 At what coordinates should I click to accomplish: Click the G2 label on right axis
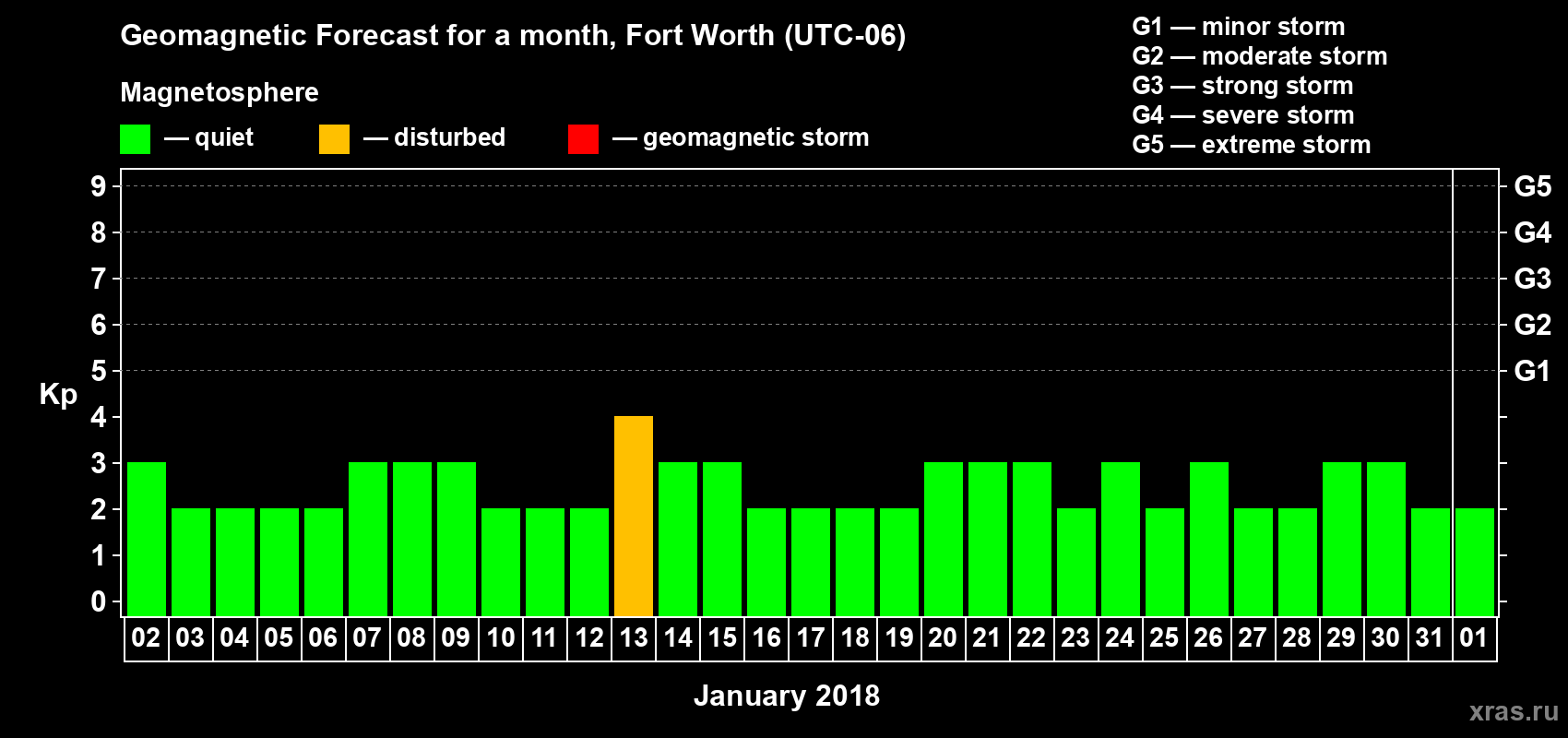[1533, 325]
